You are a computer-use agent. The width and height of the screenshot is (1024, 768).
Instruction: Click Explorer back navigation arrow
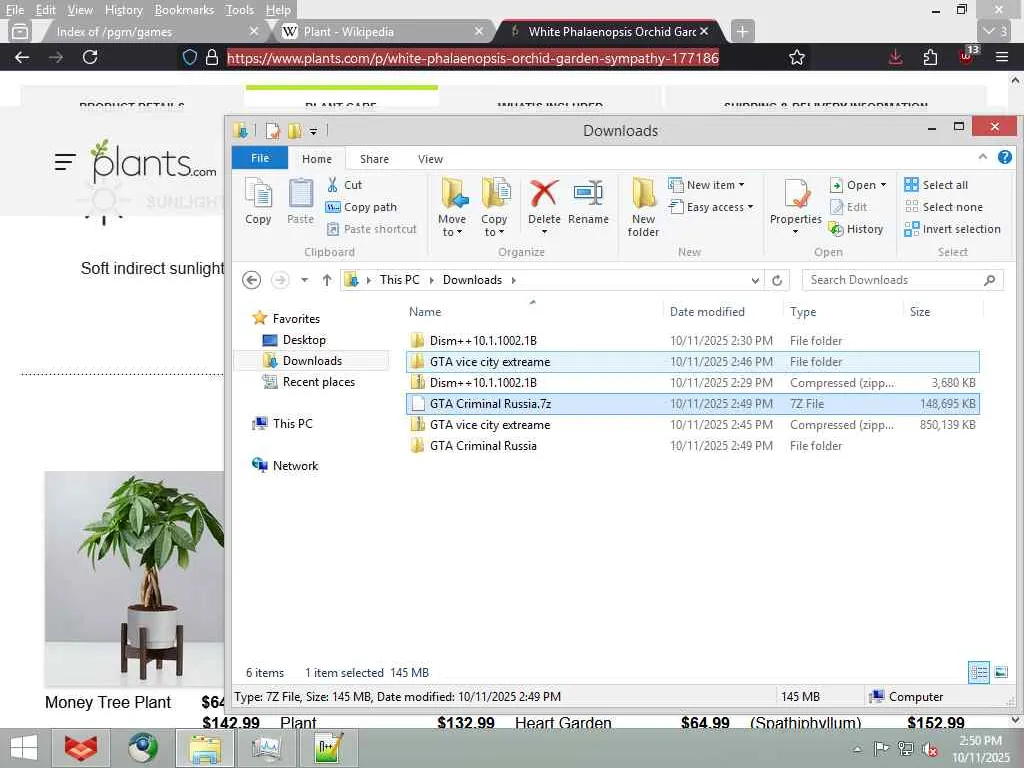251,280
